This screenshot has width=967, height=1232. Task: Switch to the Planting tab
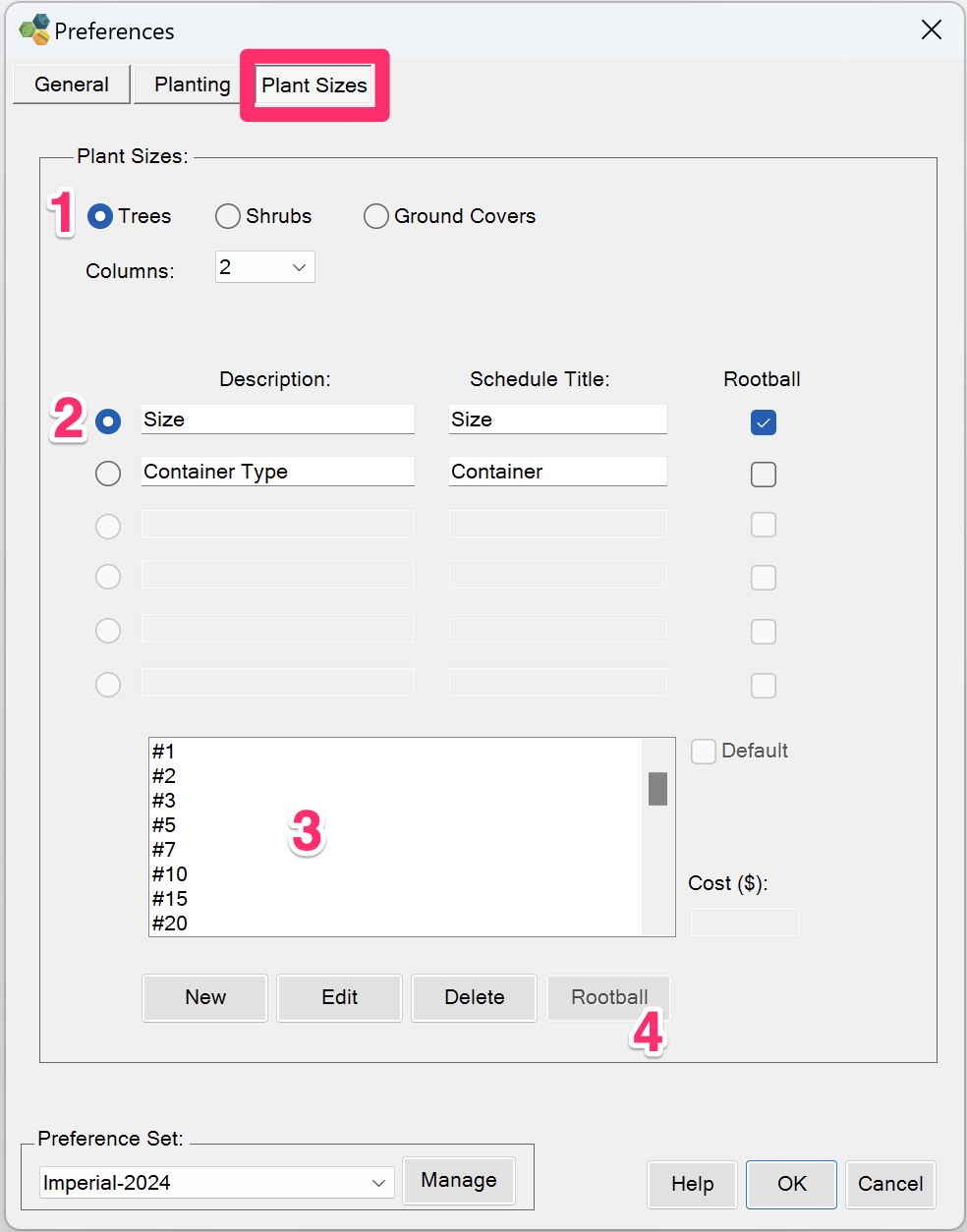click(x=193, y=84)
